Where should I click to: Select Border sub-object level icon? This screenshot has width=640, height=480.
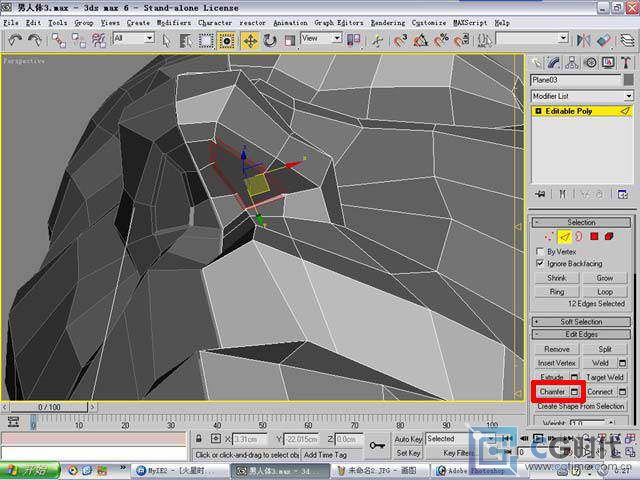click(x=579, y=236)
